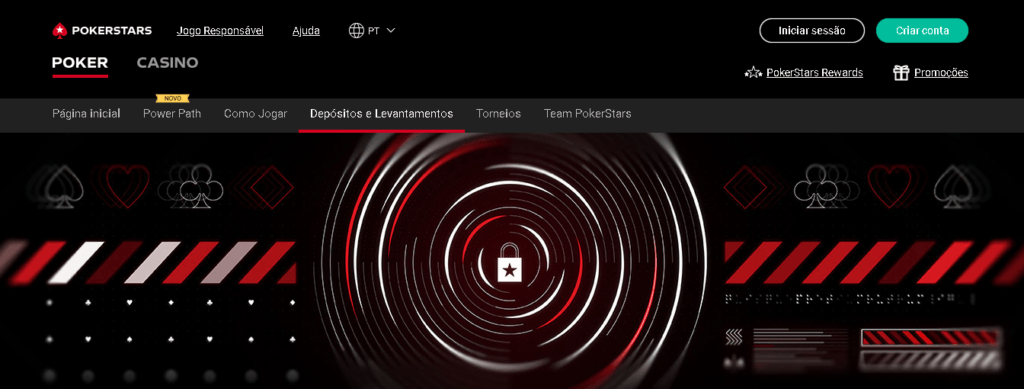Go to Página inicial menu item
The width and height of the screenshot is (1024, 389).
(86, 114)
